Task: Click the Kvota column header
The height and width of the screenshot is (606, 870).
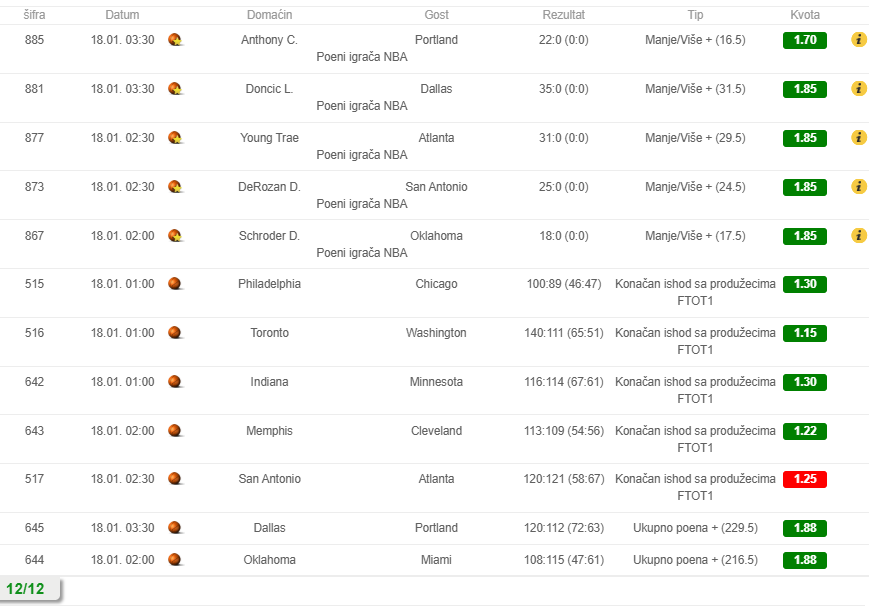Action: (x=805, y=15)
